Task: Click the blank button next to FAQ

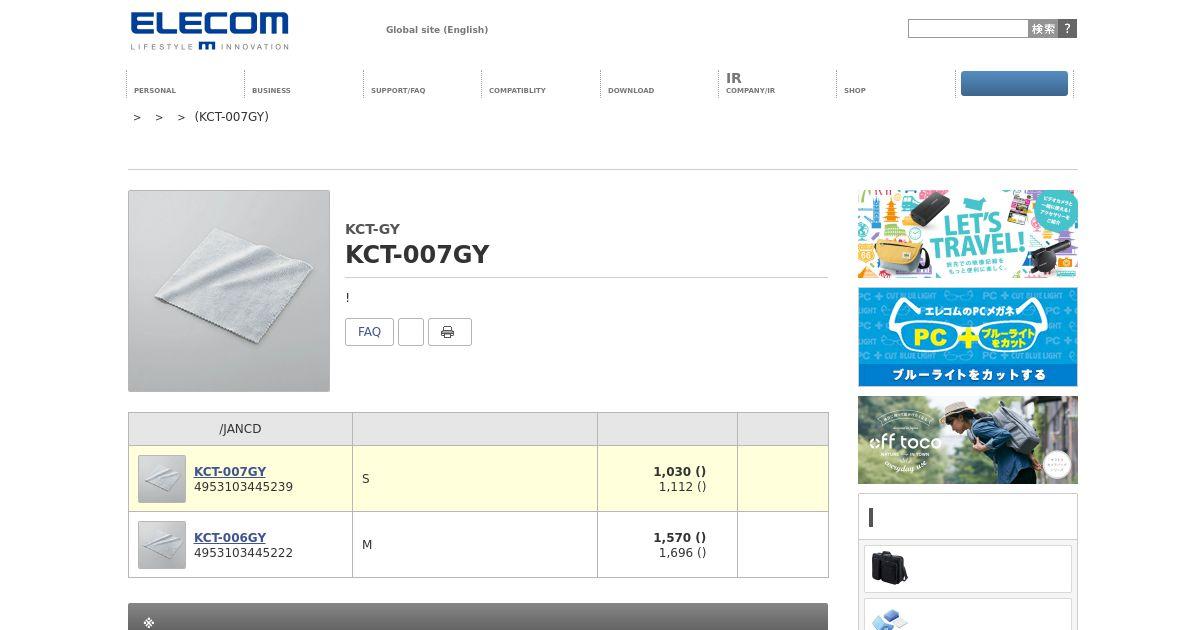Action: coord(411,332)
